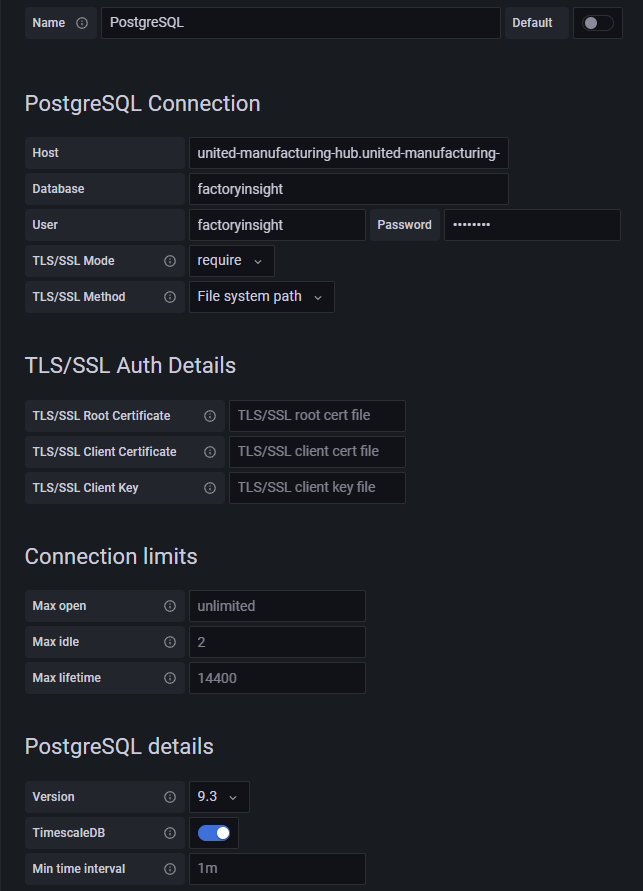This screenshot has width=643, height=891.
Task: Show info for TLS/SSL Root Certificate
Action: coord(210,416)
